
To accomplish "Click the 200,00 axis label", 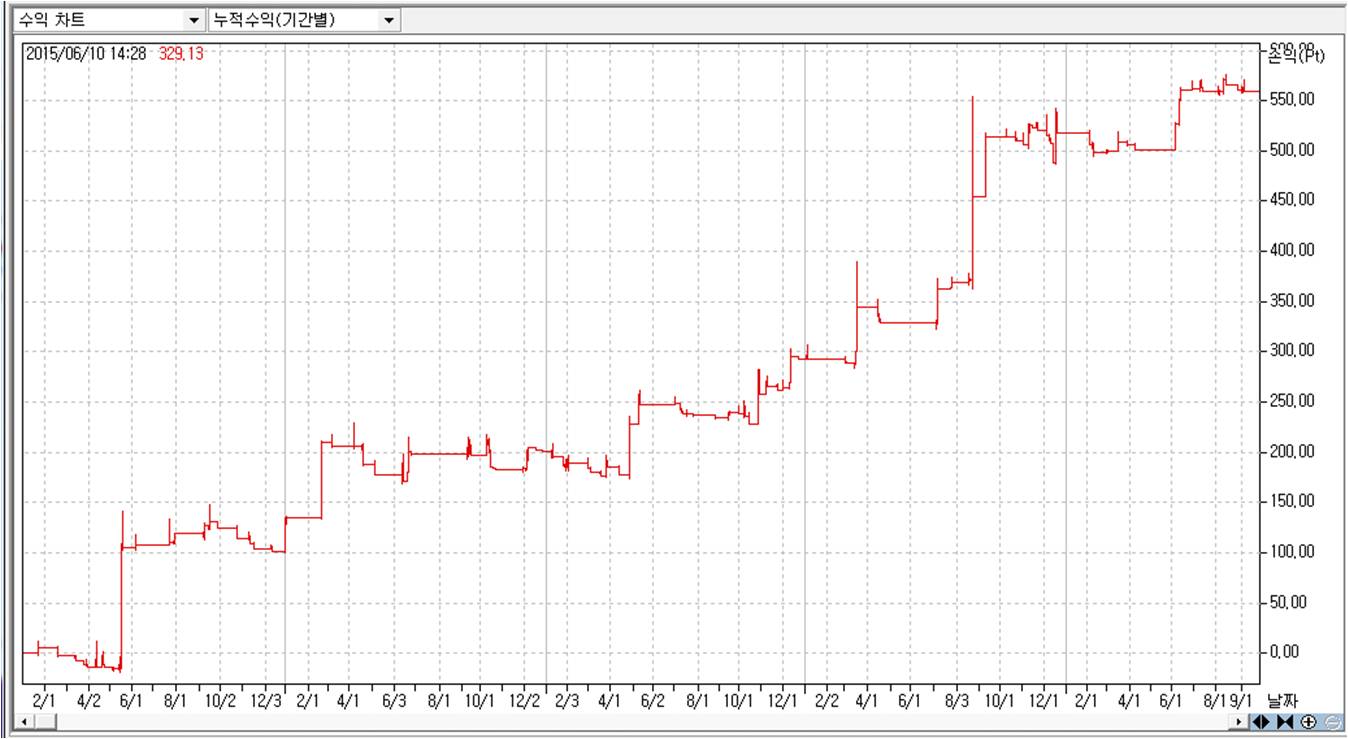I will click(1291, 452).
